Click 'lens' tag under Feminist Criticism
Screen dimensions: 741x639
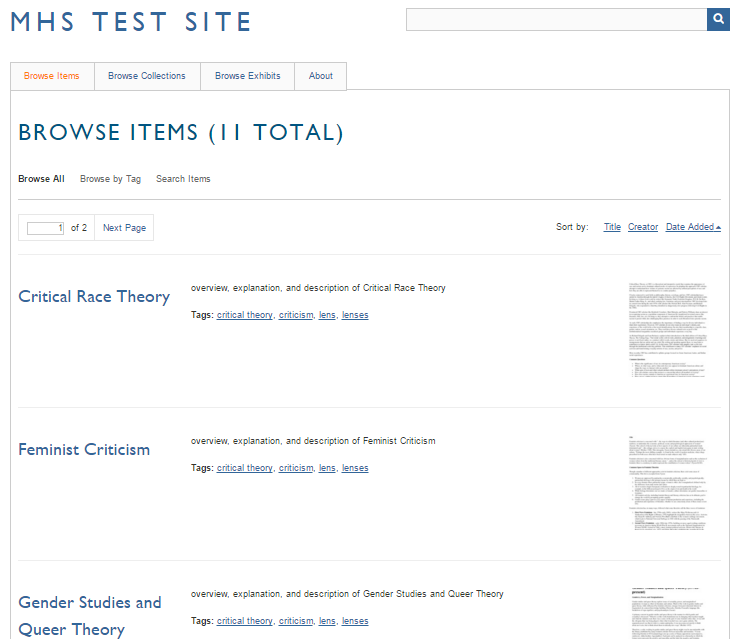point(327,468)
